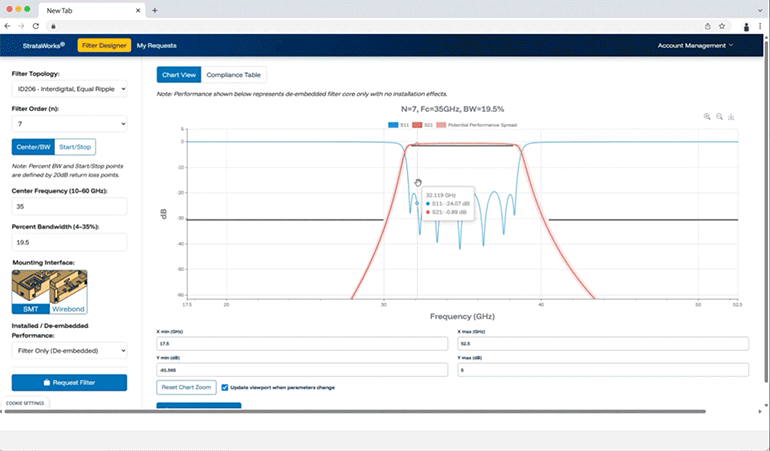Click the Reset Chart Zoom button
The image size is (770, 451).
point(187,387)
